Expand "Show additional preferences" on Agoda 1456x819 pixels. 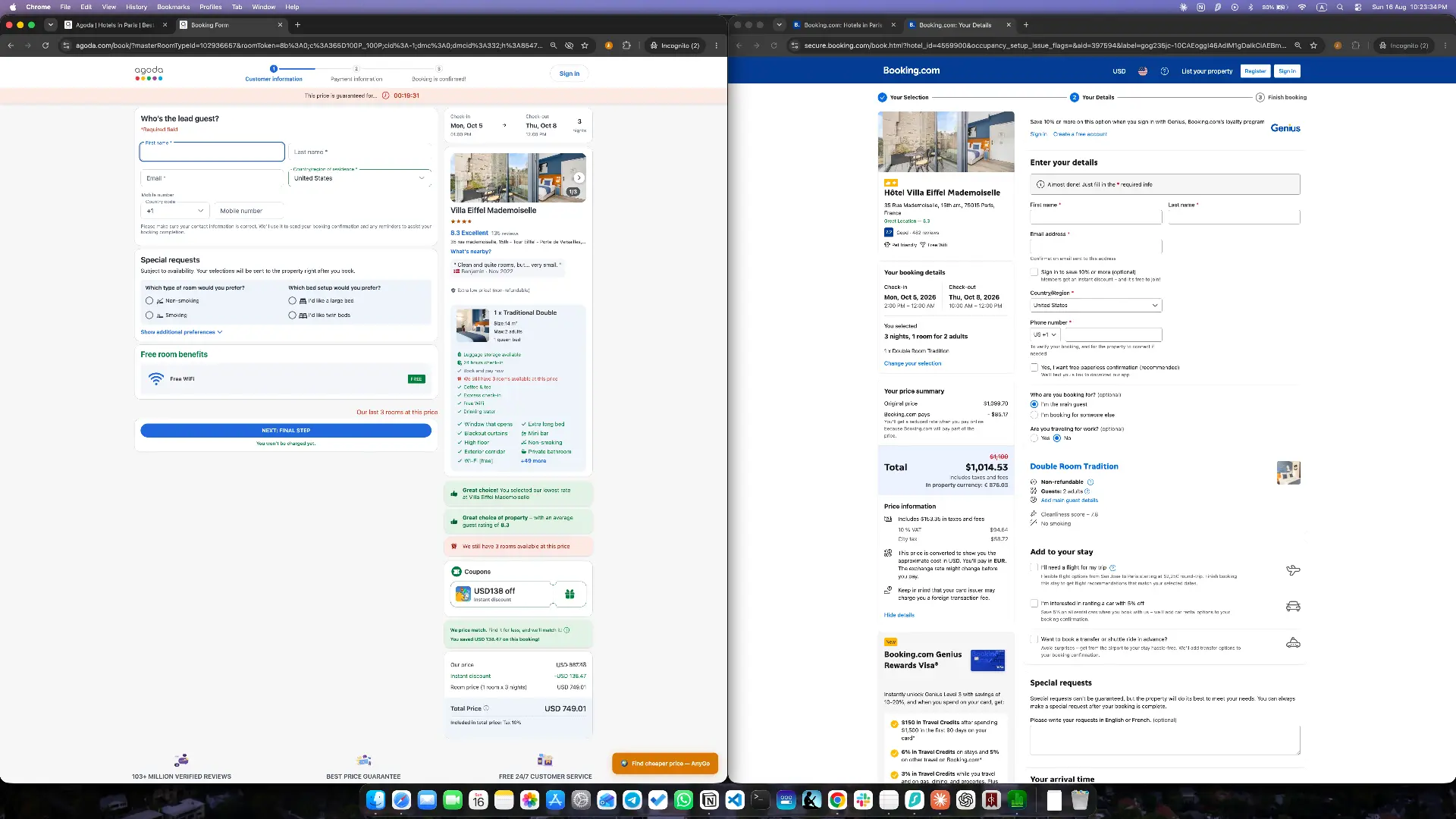click(181, 332)
